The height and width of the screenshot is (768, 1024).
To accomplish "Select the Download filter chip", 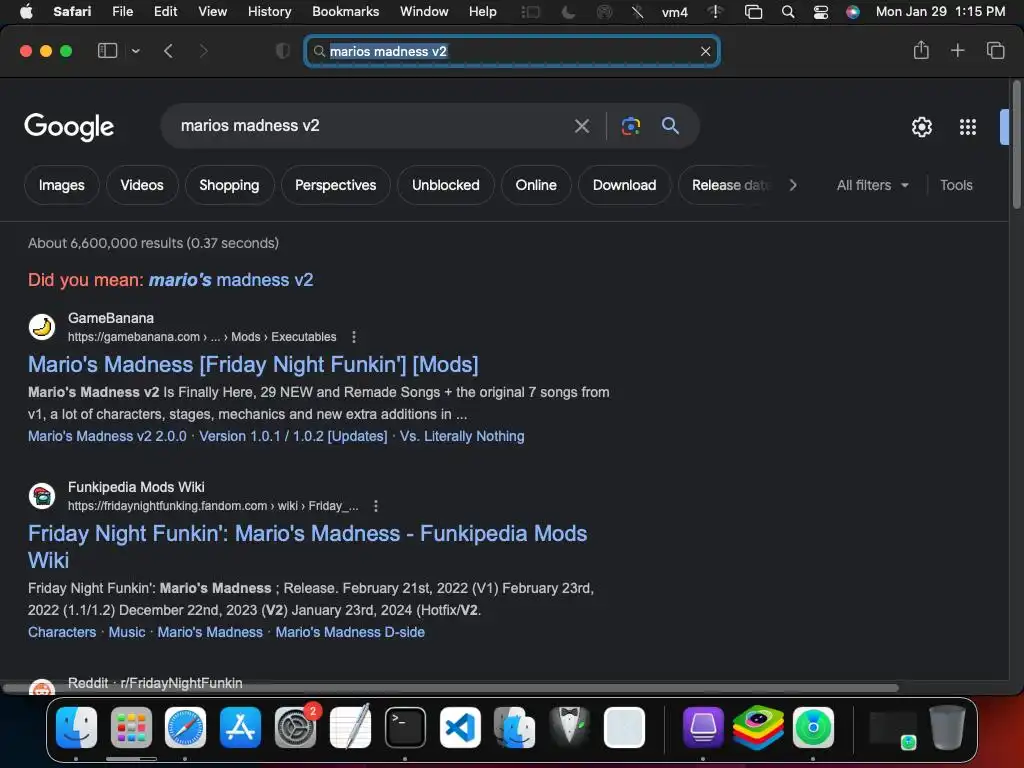I will 624,185.
